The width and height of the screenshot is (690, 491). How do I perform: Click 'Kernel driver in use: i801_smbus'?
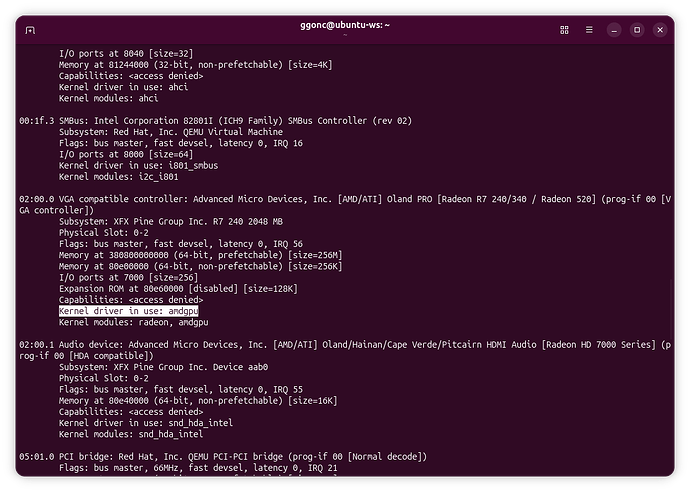(139, 166)
